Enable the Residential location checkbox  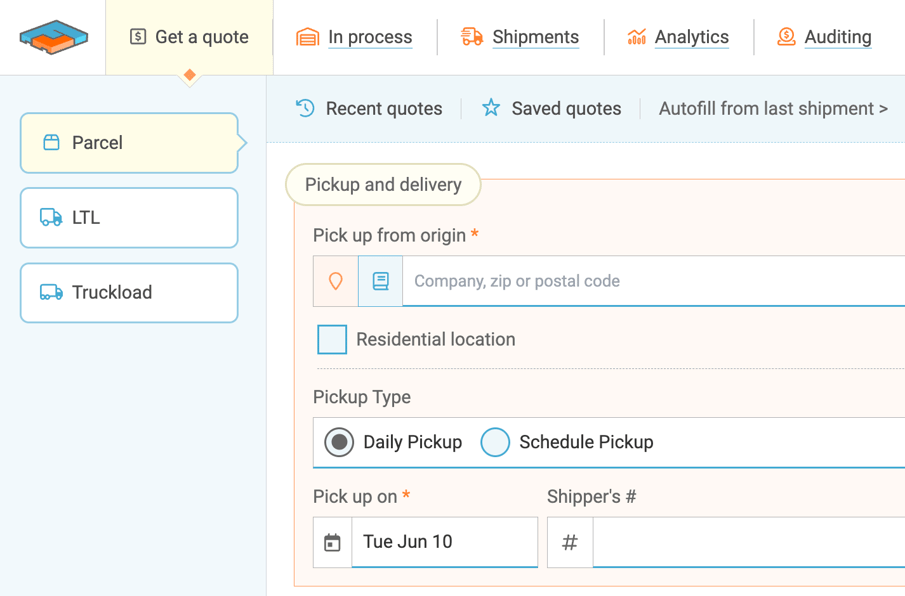331,339
